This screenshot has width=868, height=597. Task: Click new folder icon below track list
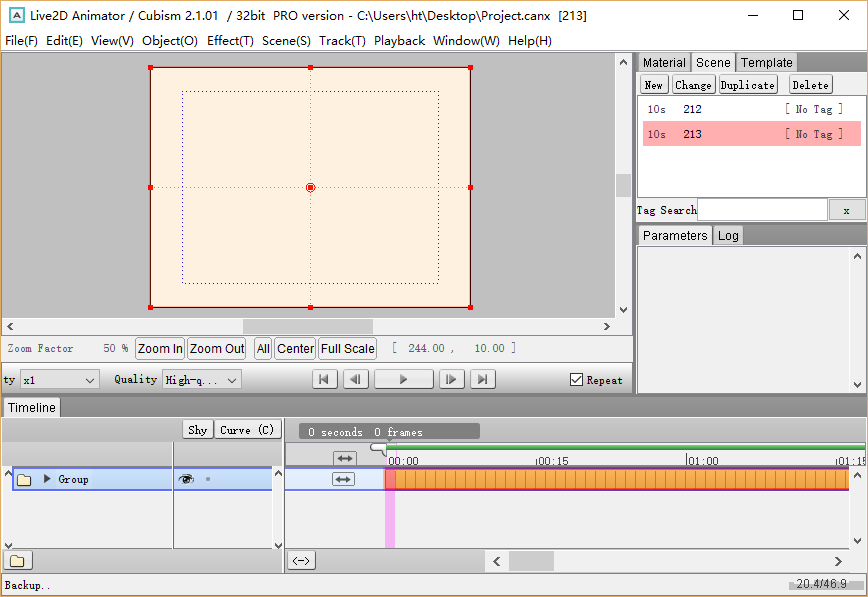coord(18,561)
